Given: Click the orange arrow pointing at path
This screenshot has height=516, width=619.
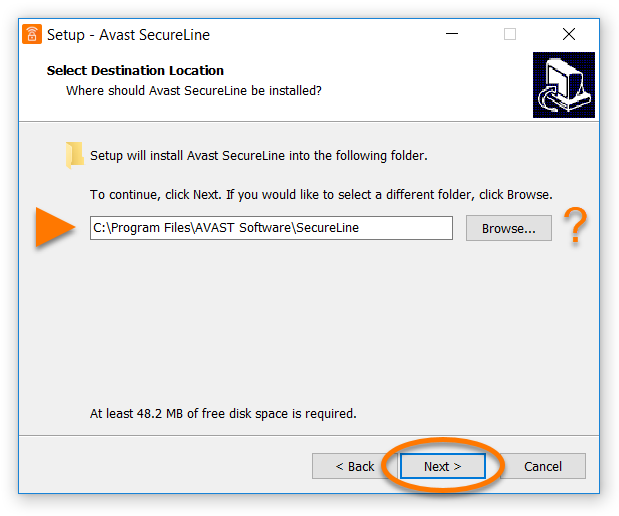Looking at the screenshot, I should (x=55, y=227).
